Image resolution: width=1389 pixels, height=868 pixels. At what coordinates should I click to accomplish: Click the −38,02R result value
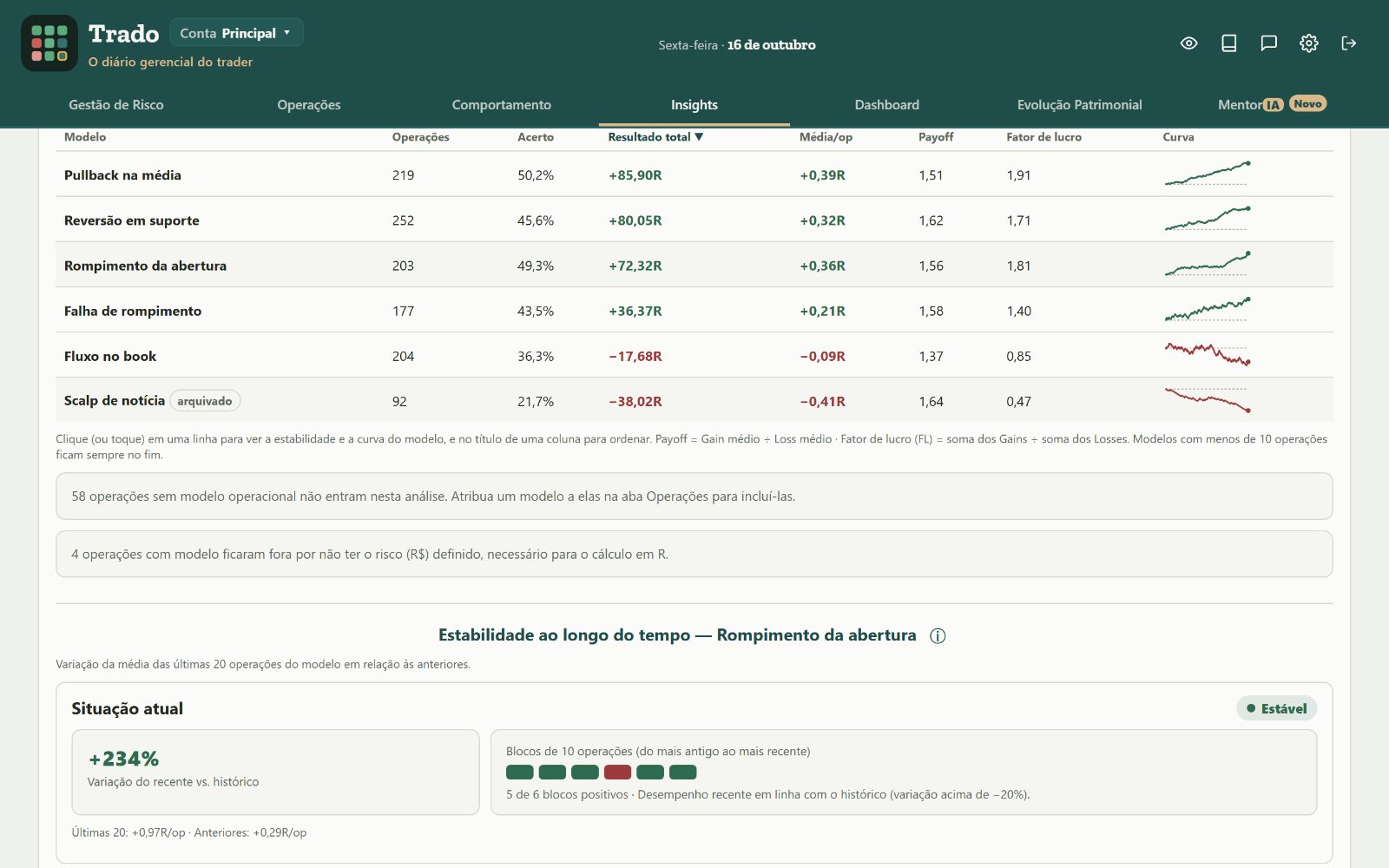click(635, 402)
